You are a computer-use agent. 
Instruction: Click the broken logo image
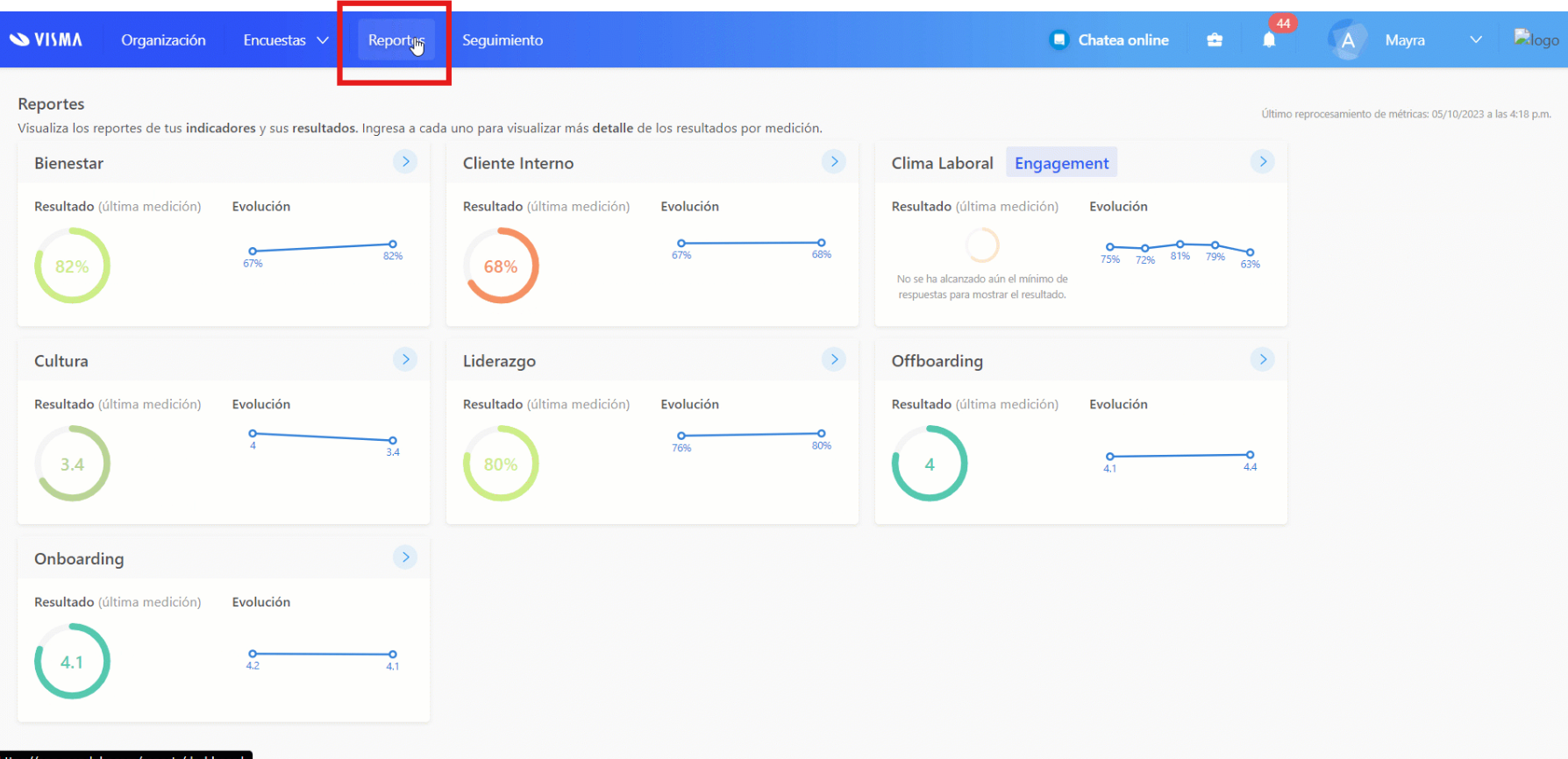click(x=1536, y=39)
